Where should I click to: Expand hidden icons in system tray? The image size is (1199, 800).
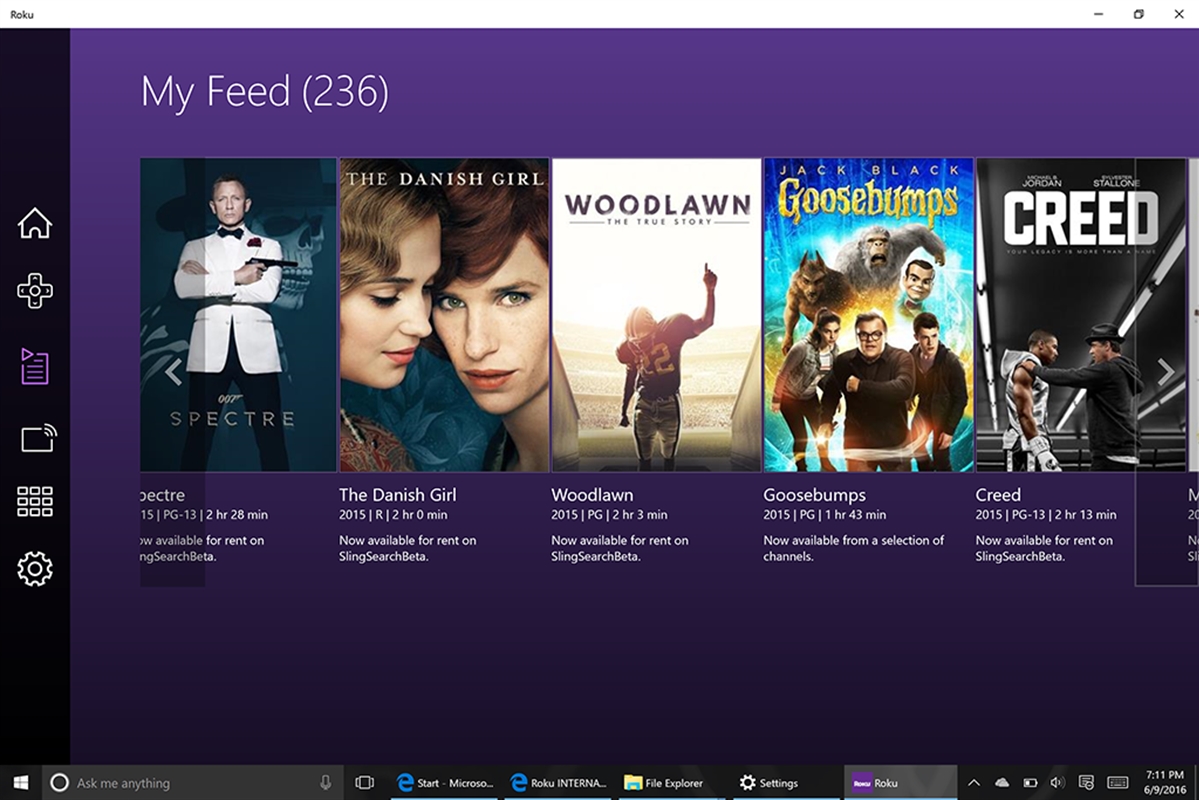(972, 782)
